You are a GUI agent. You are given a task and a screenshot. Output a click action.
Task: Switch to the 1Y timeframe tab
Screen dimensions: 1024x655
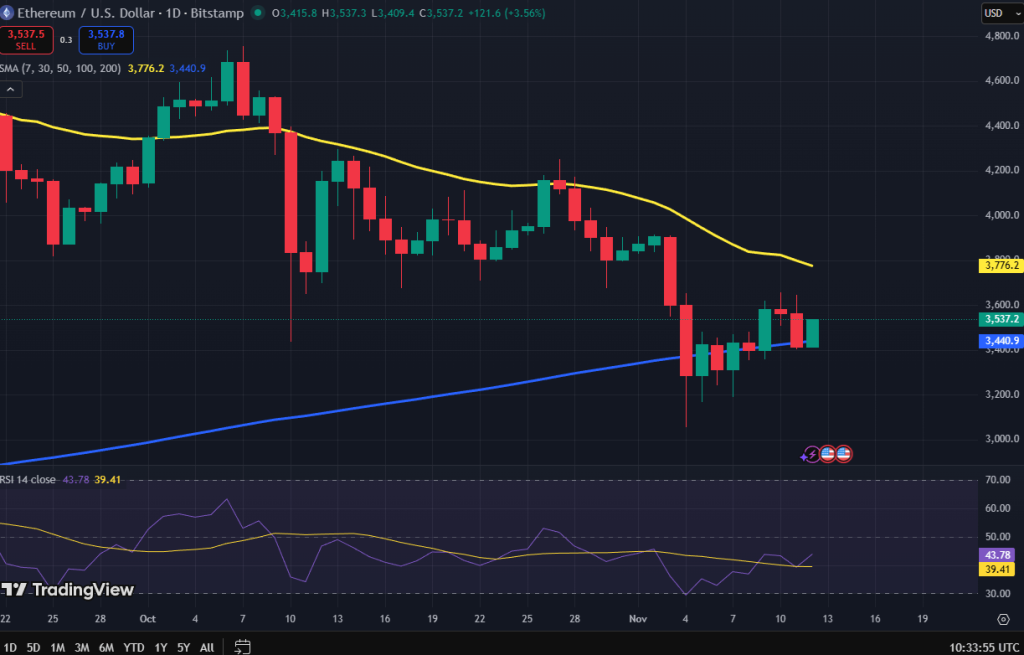click(x=159, y=648)
